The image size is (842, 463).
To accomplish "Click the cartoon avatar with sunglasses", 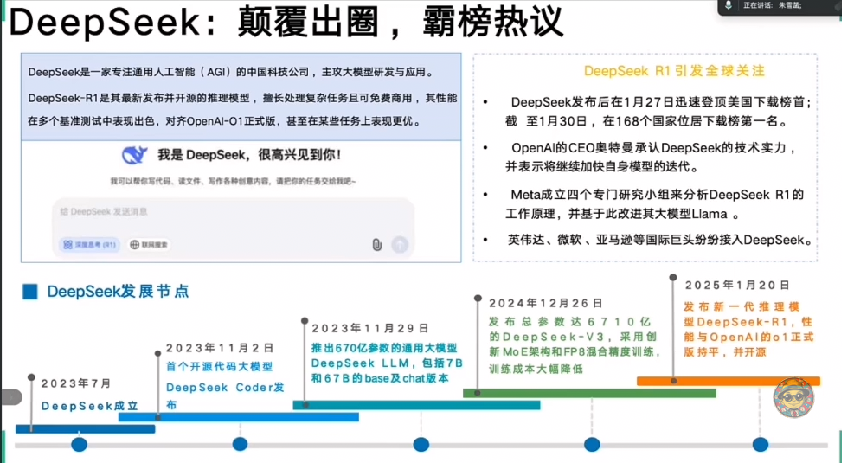I will (794, 399).
